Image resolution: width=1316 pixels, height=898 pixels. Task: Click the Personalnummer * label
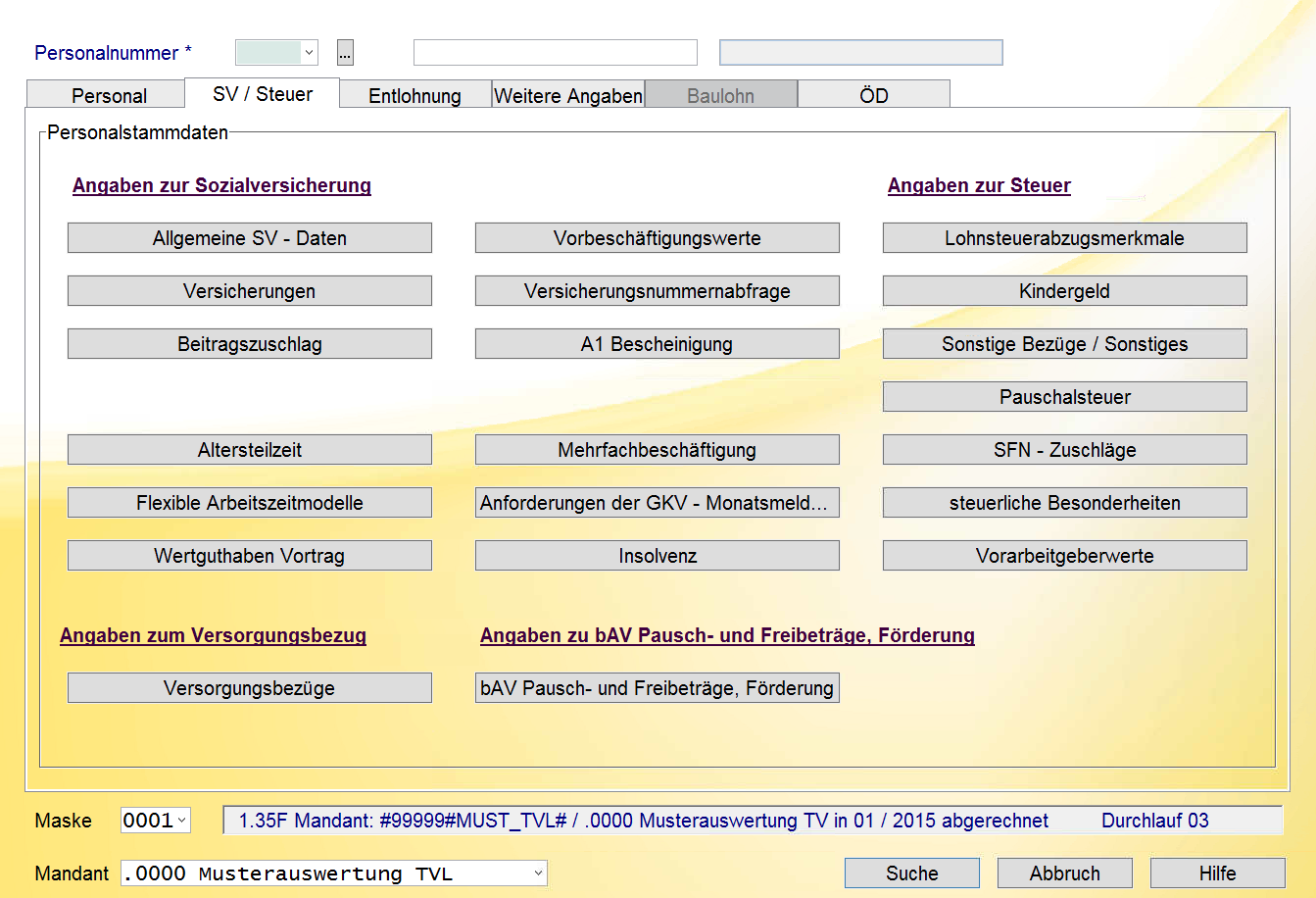pyautogui.click(x=113, y=53)
